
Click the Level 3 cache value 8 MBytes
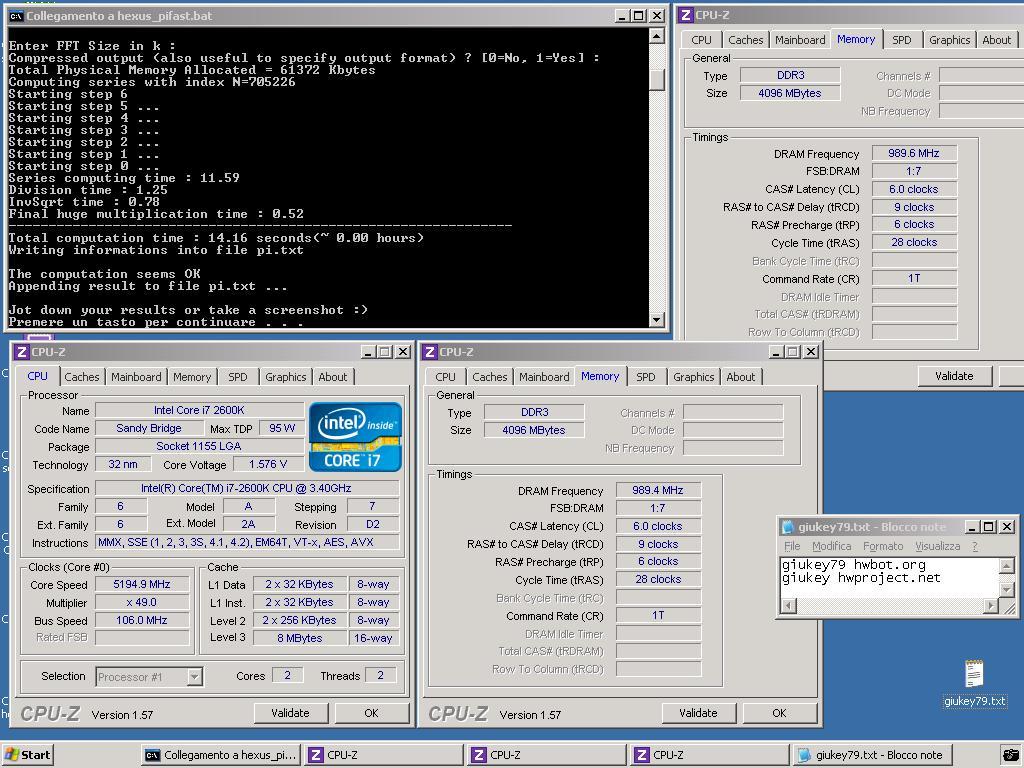tap(299, 638)
